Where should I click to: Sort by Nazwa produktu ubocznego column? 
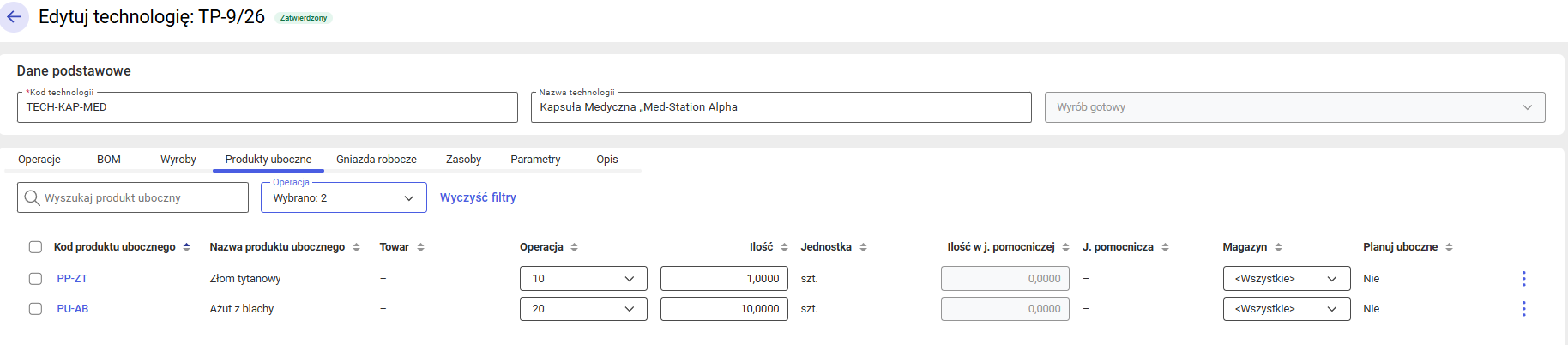click(x=356, y=247)
